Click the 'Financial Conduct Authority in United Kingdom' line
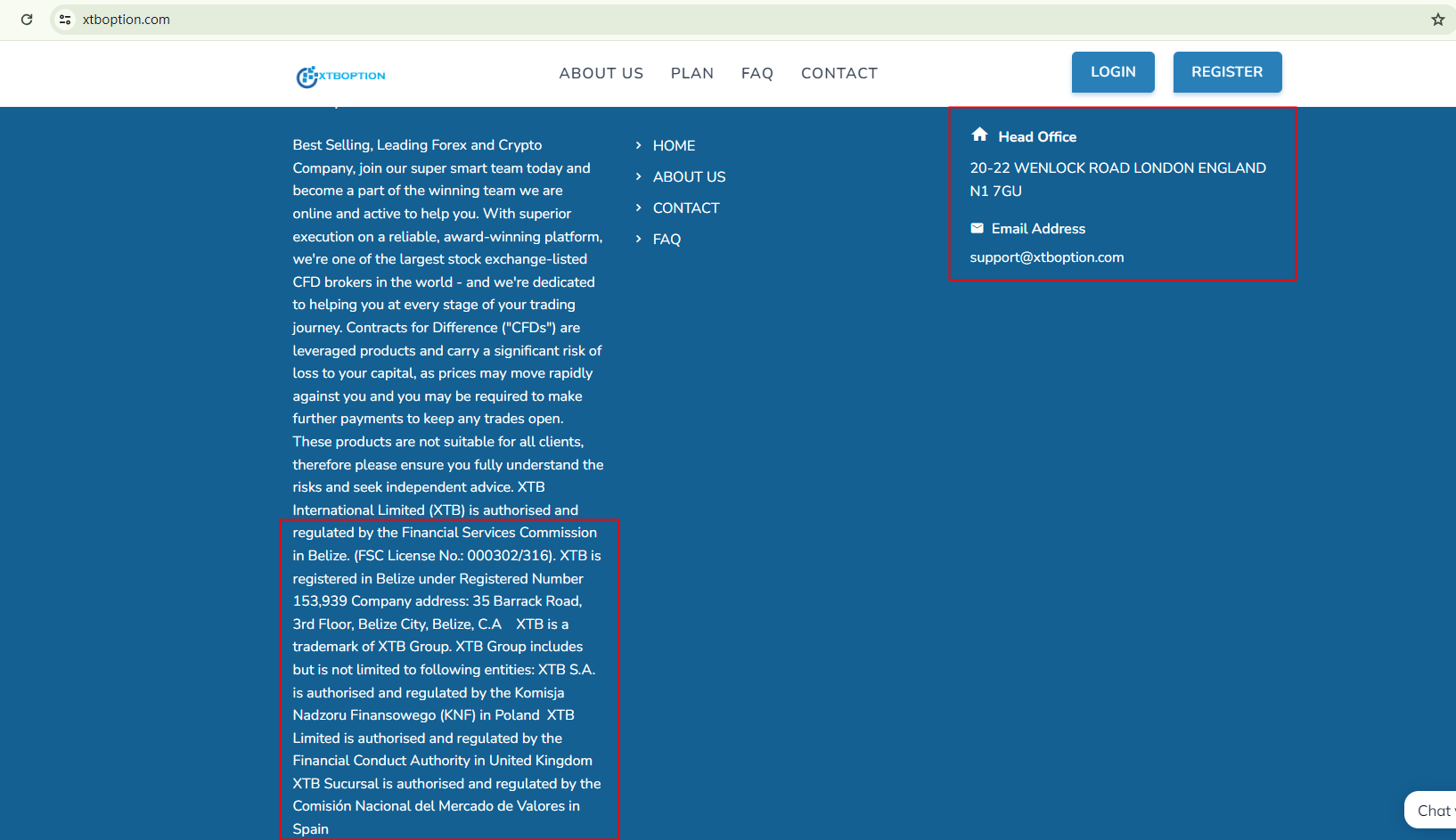The image size is (1456, 840). tap(442, 761)
